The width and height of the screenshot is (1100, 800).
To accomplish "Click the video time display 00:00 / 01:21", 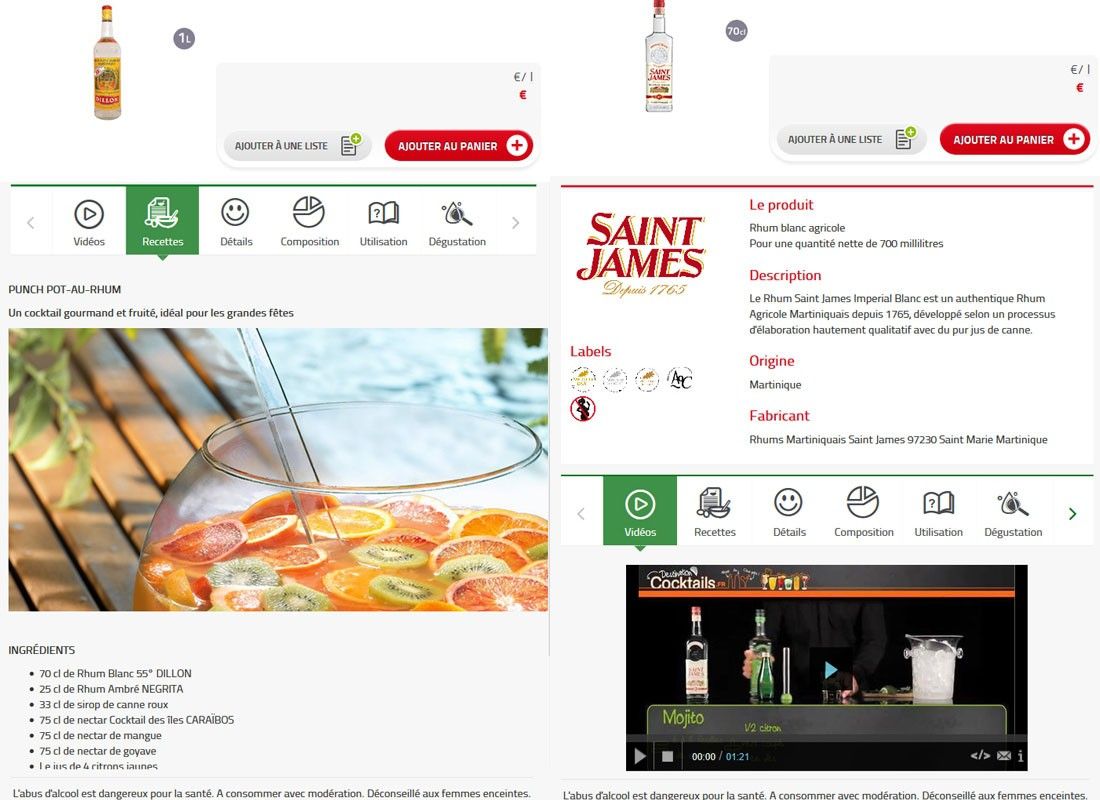I will (720, 756).
